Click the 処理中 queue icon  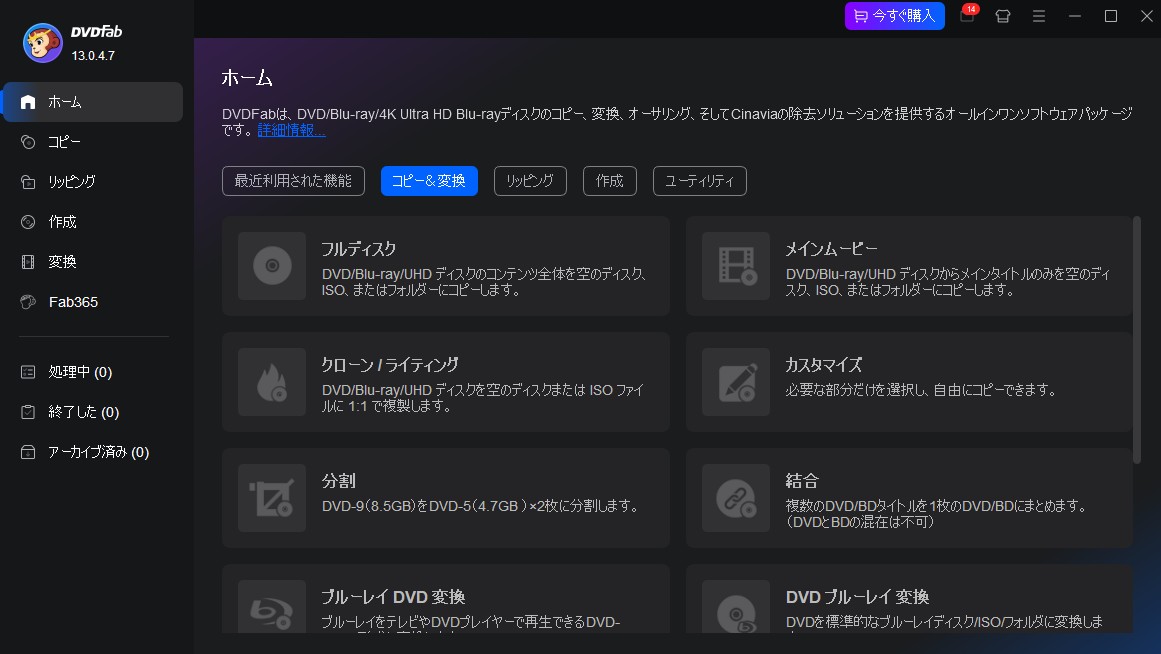click(28, 372)
